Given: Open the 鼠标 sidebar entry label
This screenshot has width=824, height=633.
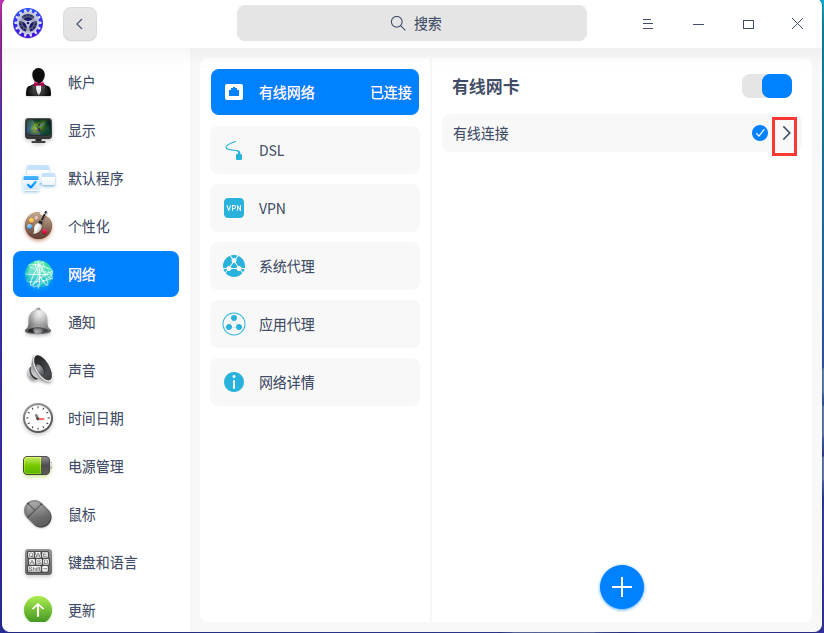Looking at the screenshot, I should (81, 514).
